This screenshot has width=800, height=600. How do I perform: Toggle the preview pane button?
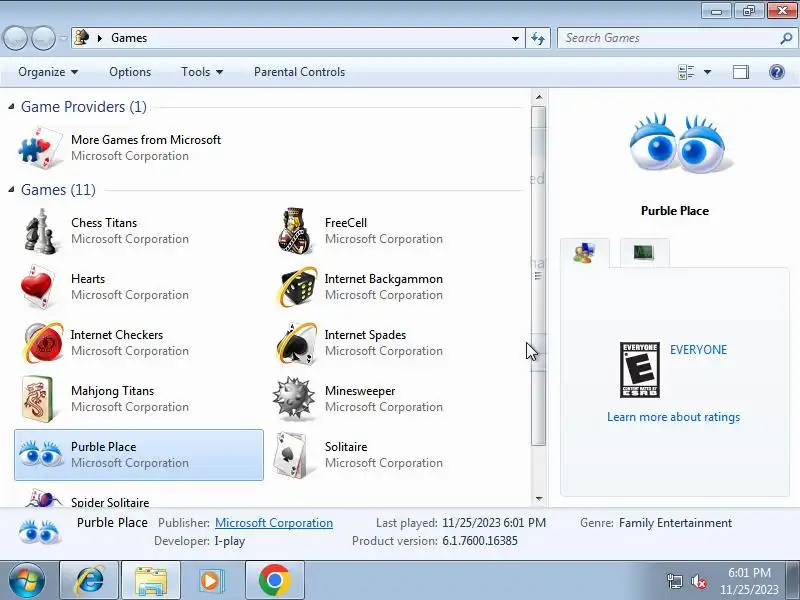tap(741, 72)
